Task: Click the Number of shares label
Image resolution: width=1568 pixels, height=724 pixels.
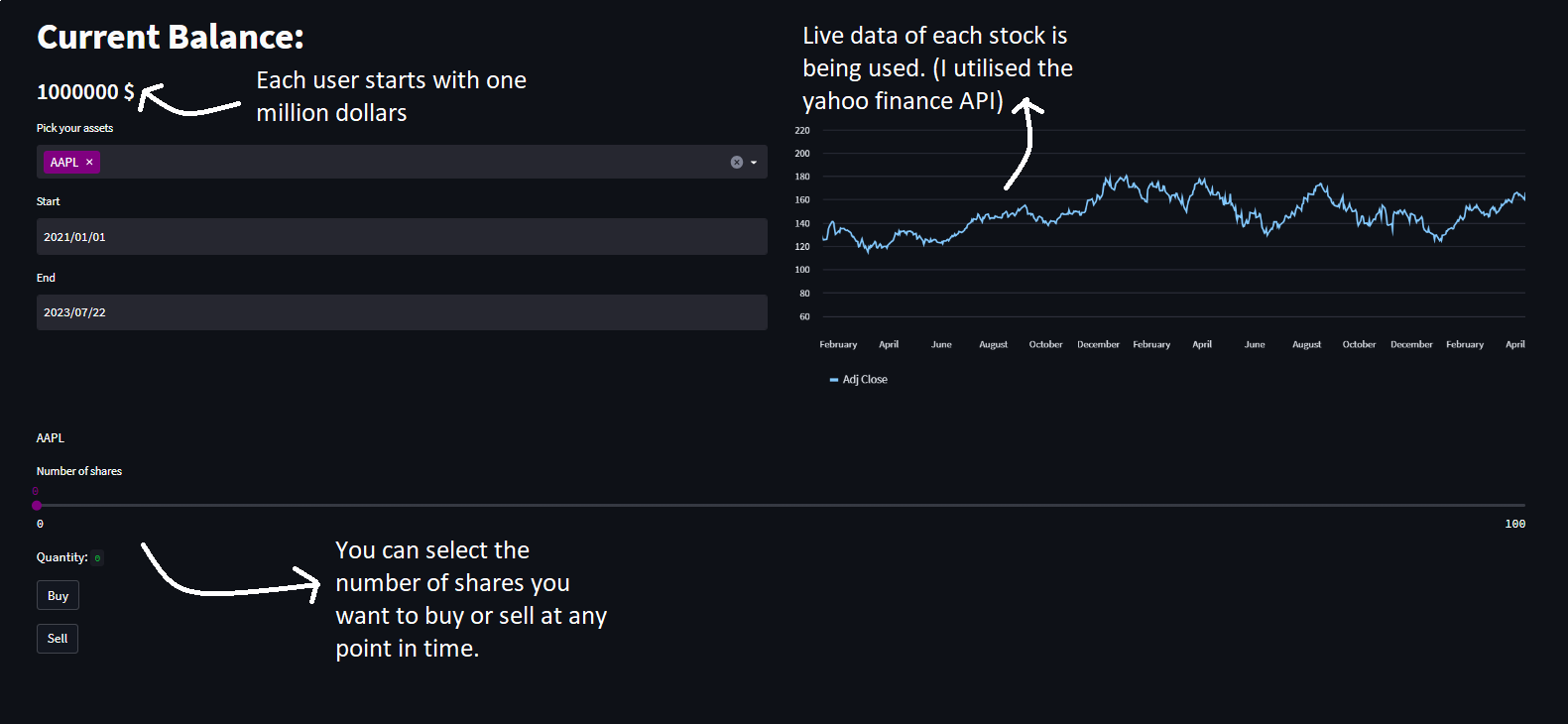Action: [x=79, y=471]
